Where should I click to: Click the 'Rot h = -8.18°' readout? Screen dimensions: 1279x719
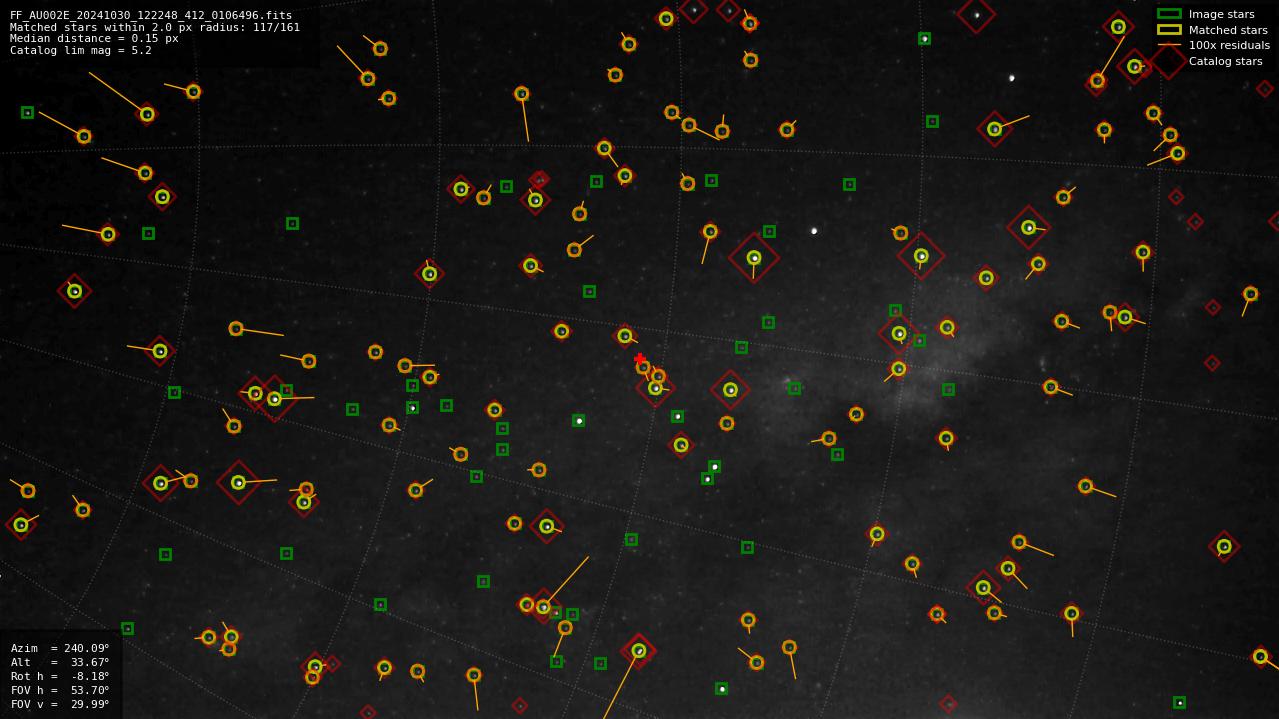tap(60, 676)
